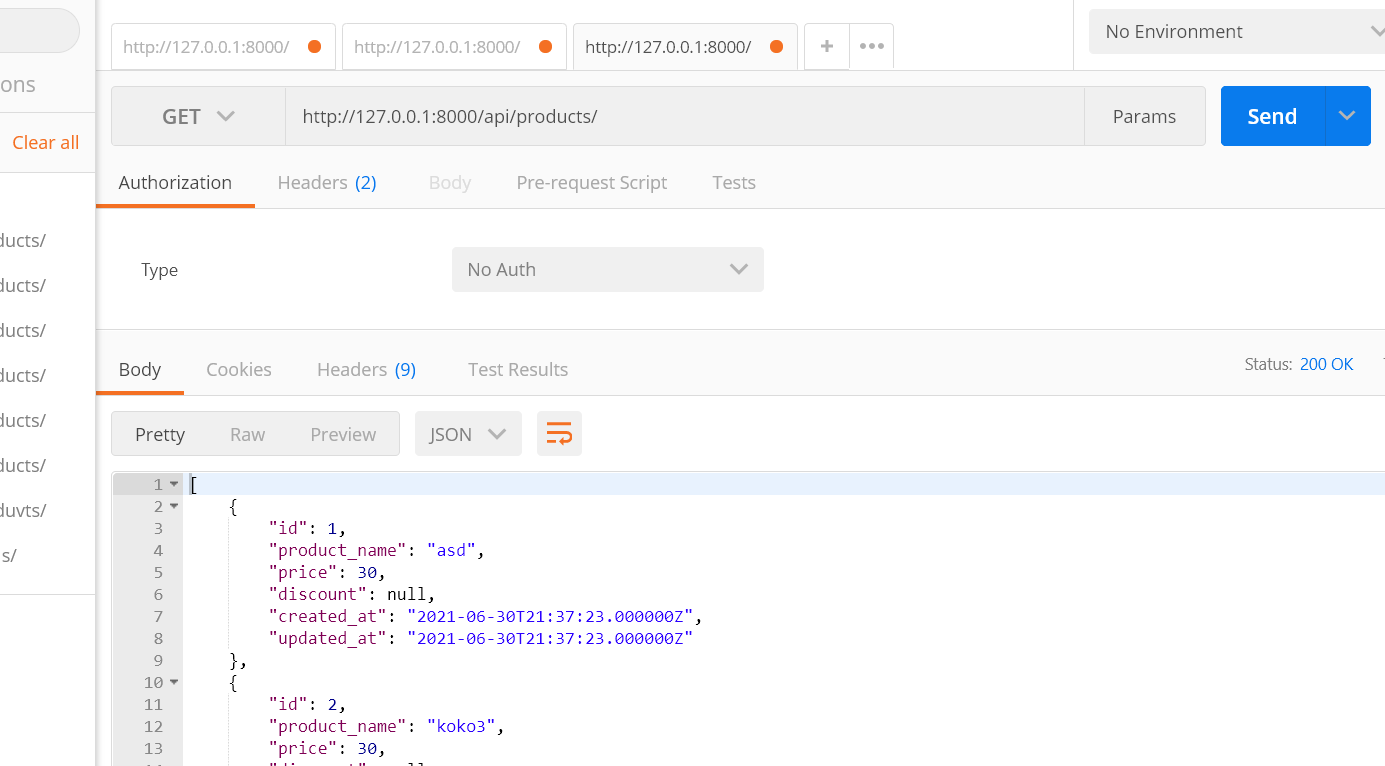Viewport: 1385px width, 766px height.
Task: Click the wrap-lines icon next to JSON dropdown
Action: [x=559, y=433]
